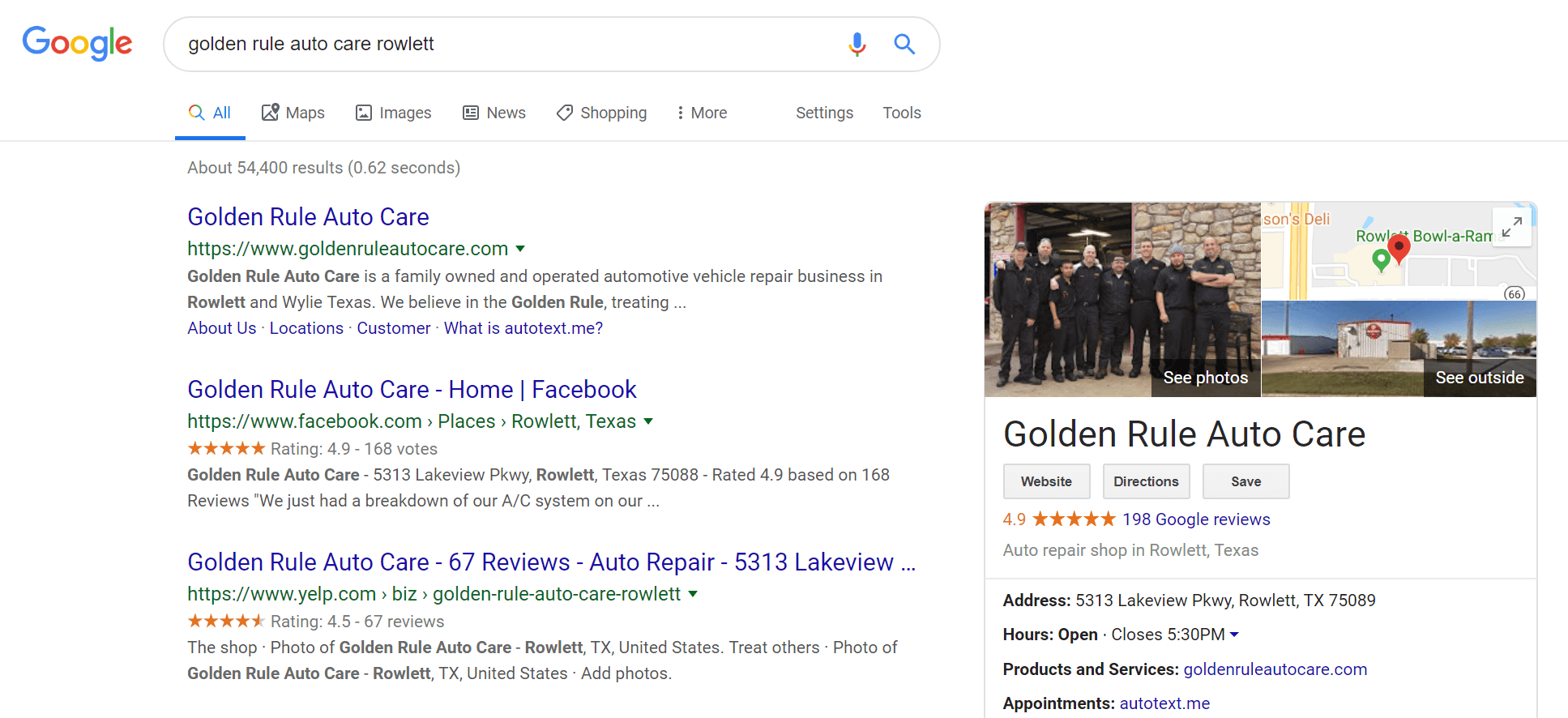Open the Maps search tab
This screenshot has height=718, width=1568.
(293, 113)
